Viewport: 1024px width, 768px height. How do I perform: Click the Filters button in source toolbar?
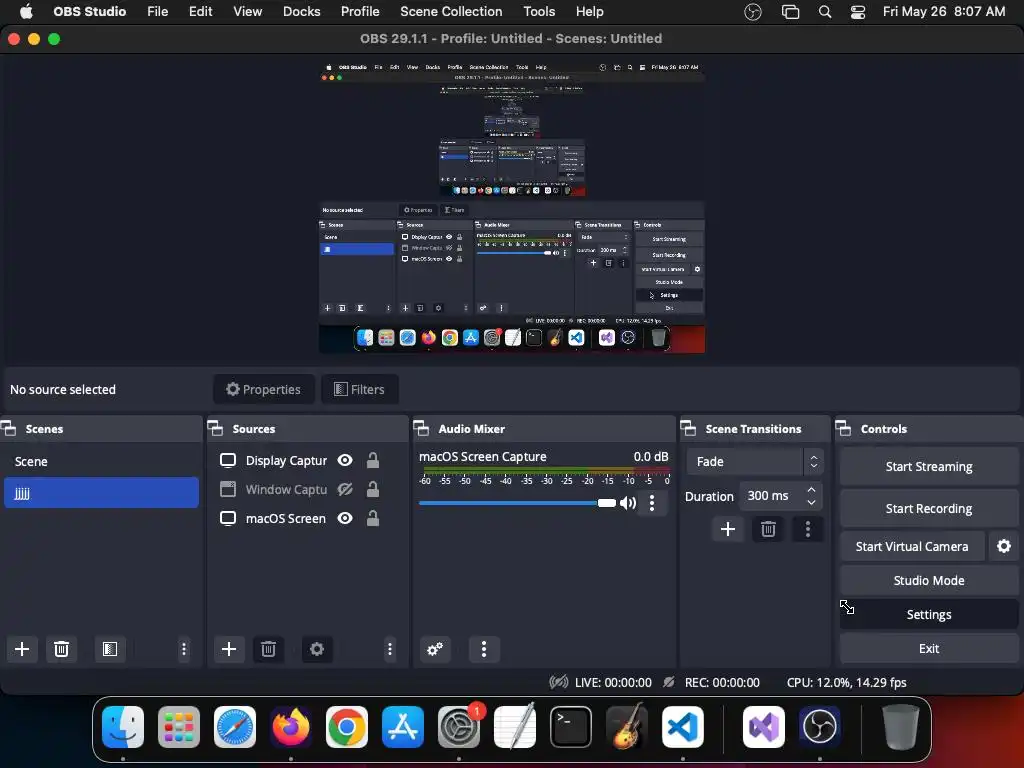tap(359, 389)
